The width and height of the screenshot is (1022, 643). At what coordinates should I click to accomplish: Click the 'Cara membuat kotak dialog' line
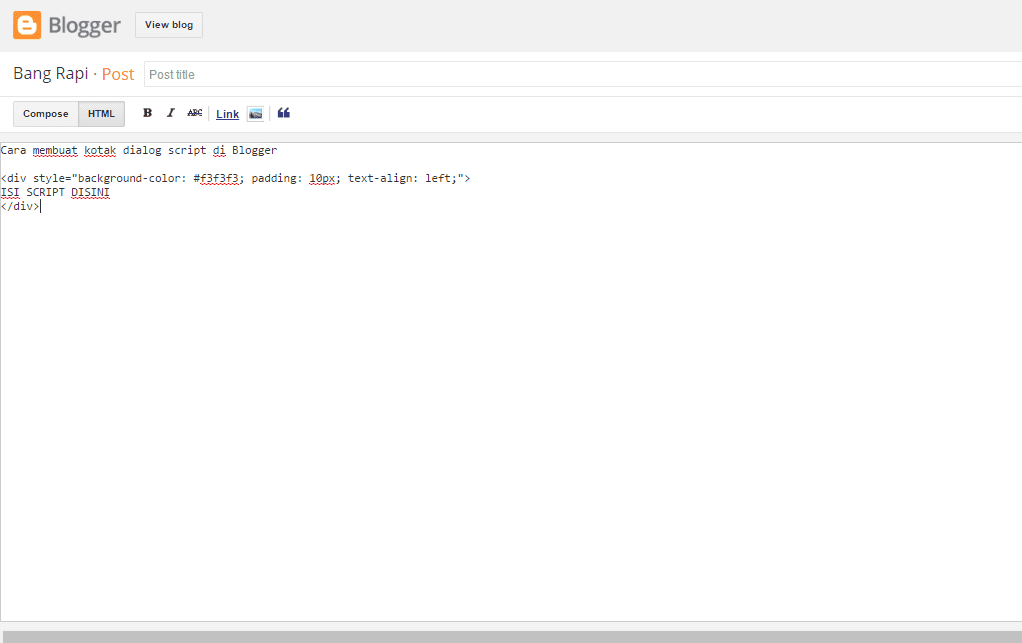pos(139,150)
